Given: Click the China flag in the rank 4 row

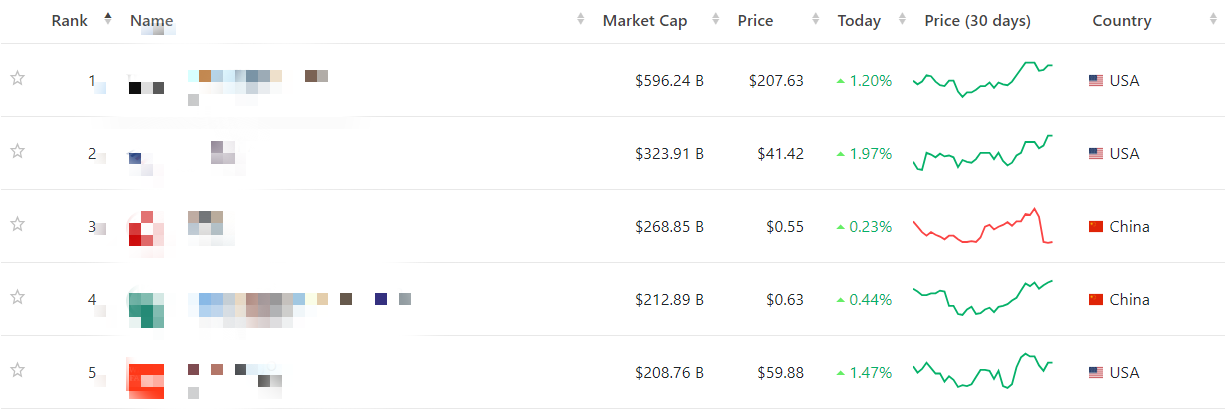Looking at the screenshot, I should pos(1096,300).
